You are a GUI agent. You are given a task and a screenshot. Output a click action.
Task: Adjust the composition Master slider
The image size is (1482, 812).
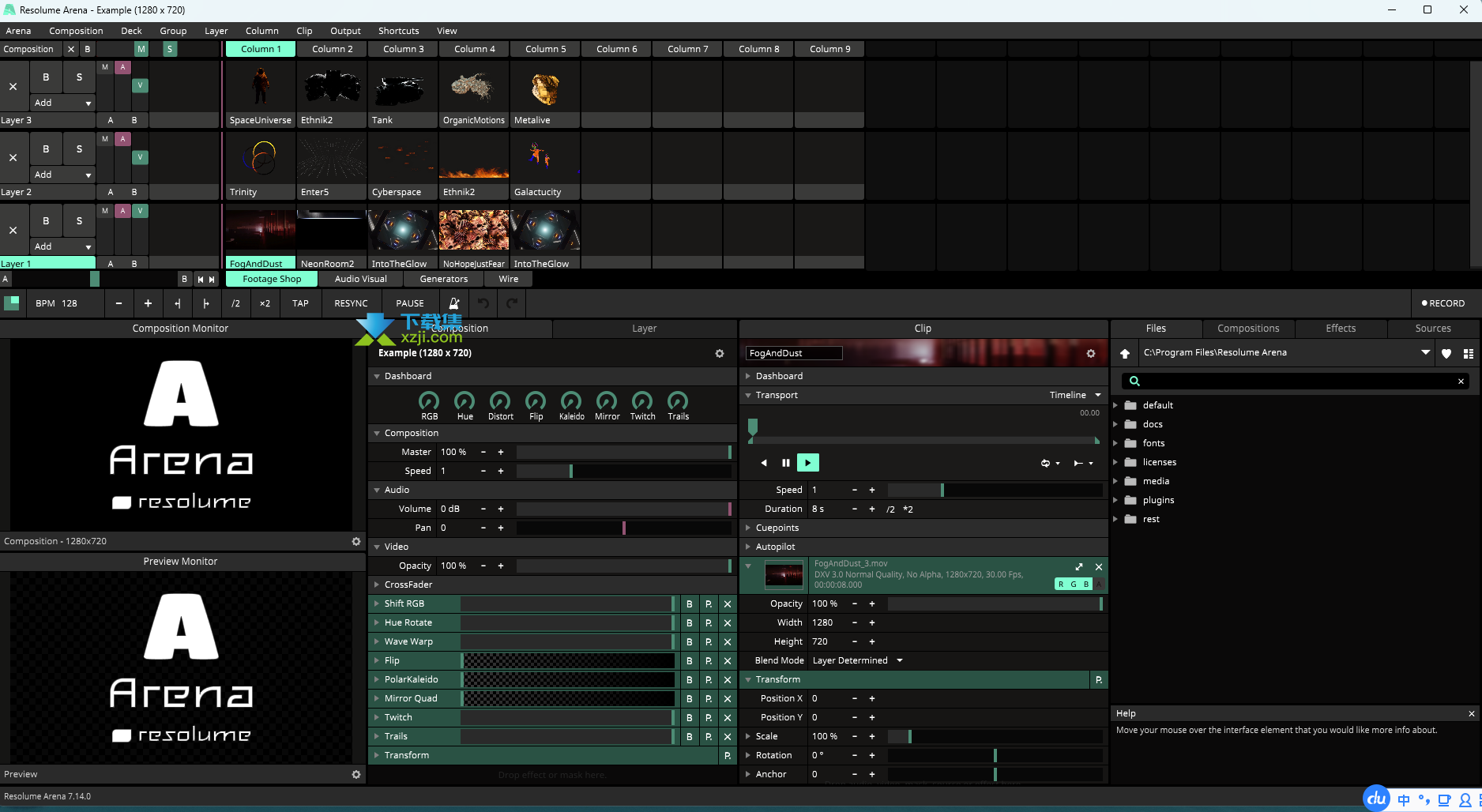[624, 452]
